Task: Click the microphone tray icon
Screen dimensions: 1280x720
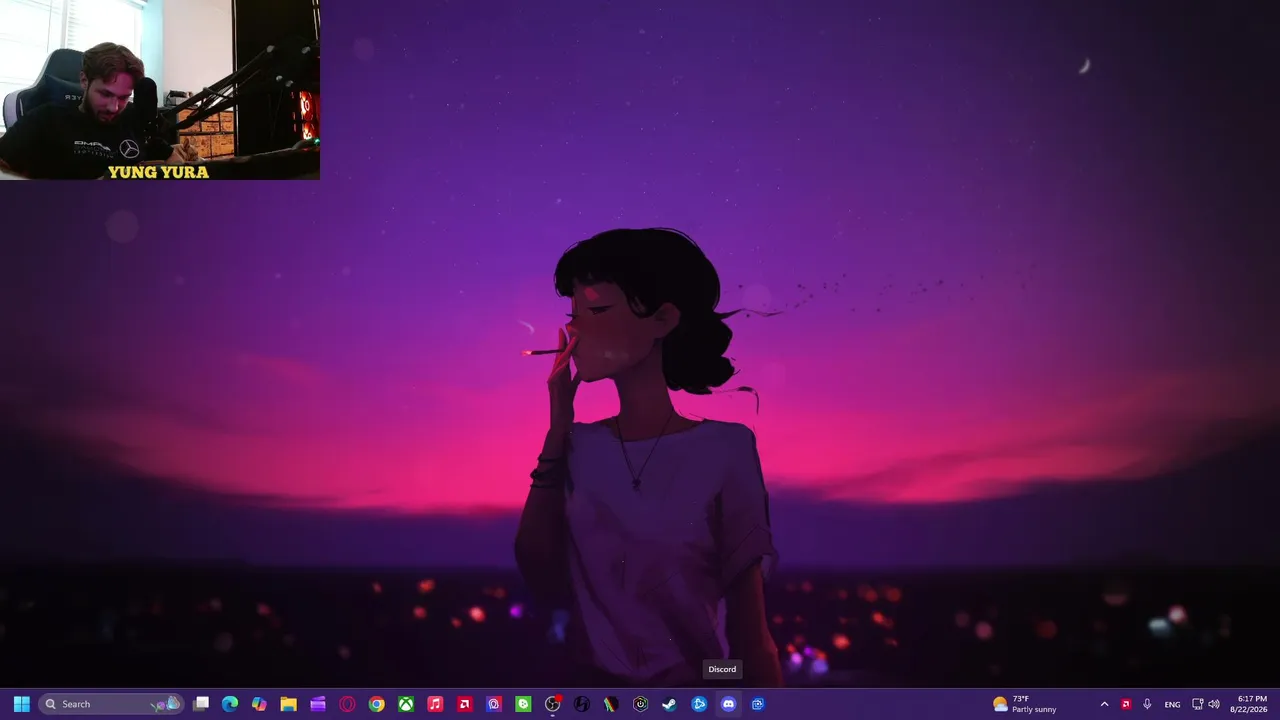Action: 1147,704
